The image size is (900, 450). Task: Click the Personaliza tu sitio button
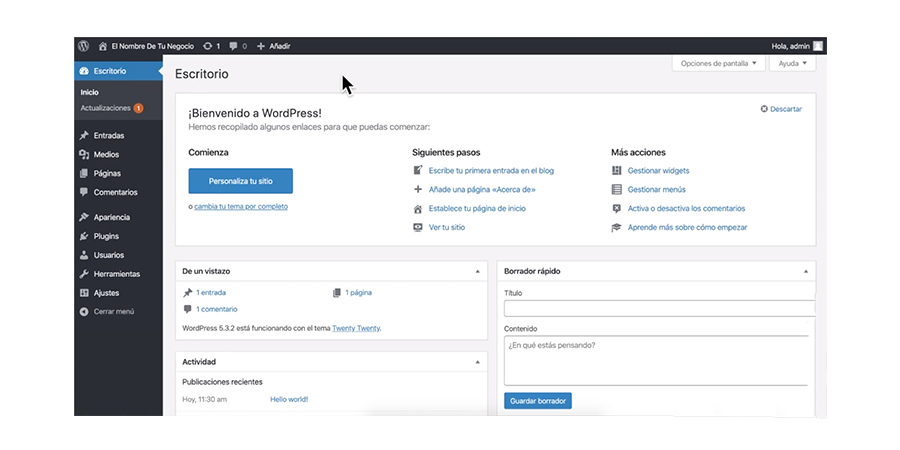pyautogui.click(x=240, y=181)
